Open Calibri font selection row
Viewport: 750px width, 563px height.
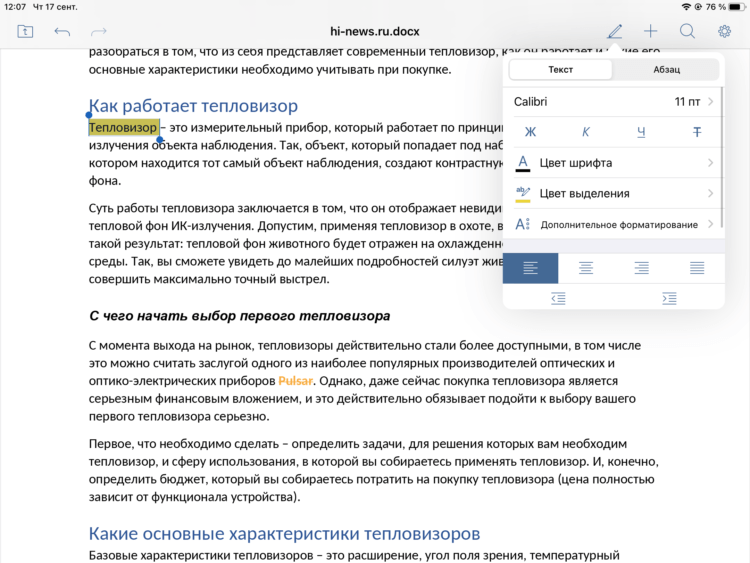(614, 101)
